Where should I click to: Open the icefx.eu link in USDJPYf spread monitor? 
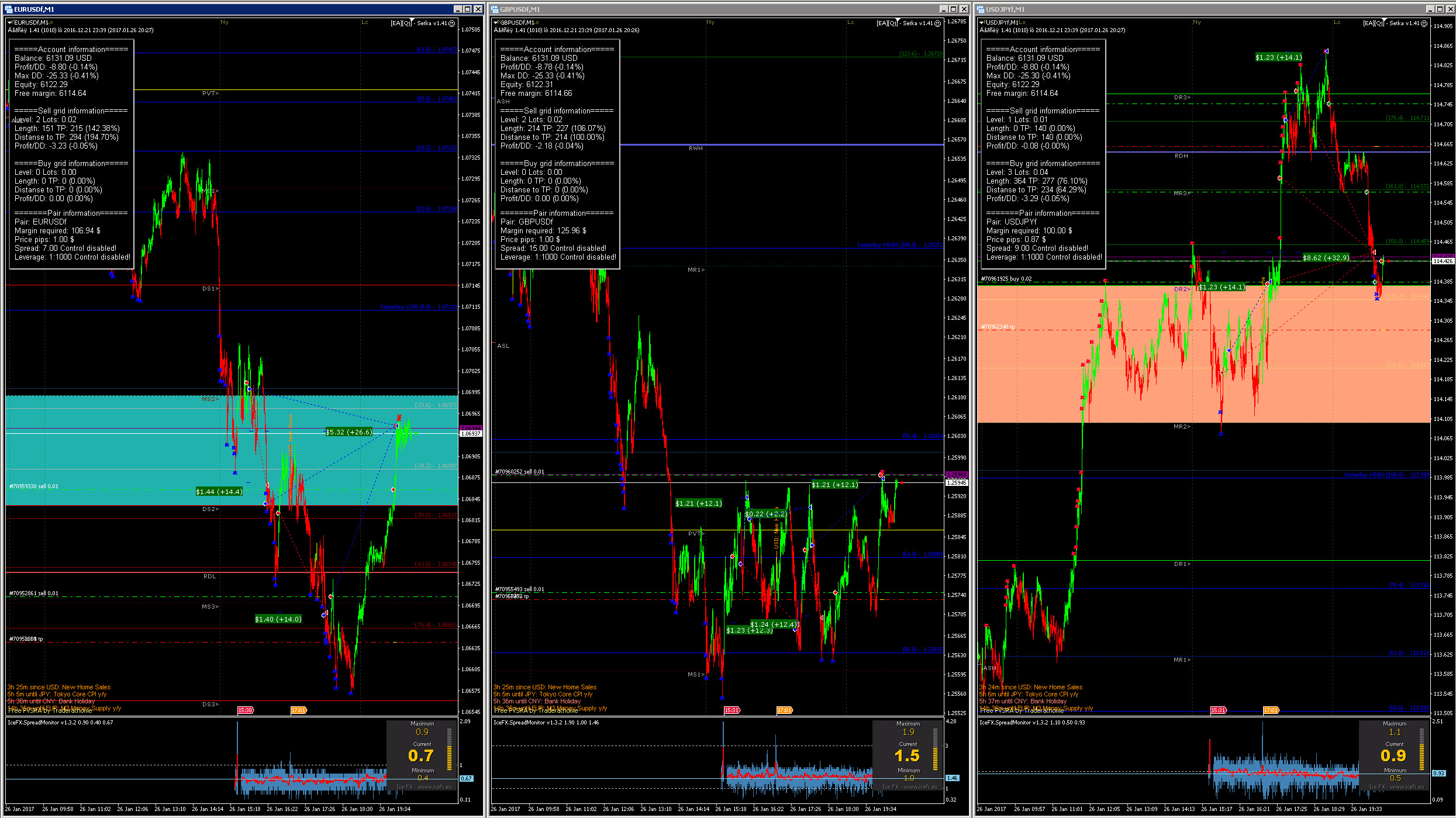(1396, 787)
